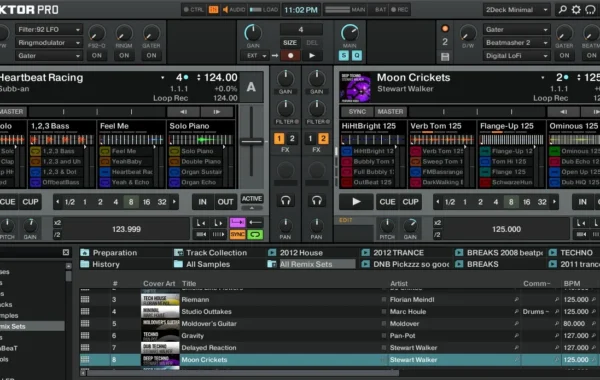The width and height of the screenshot is (600, 380).
Task: Shift loop size list left on deck A
Action: point(57,202)
